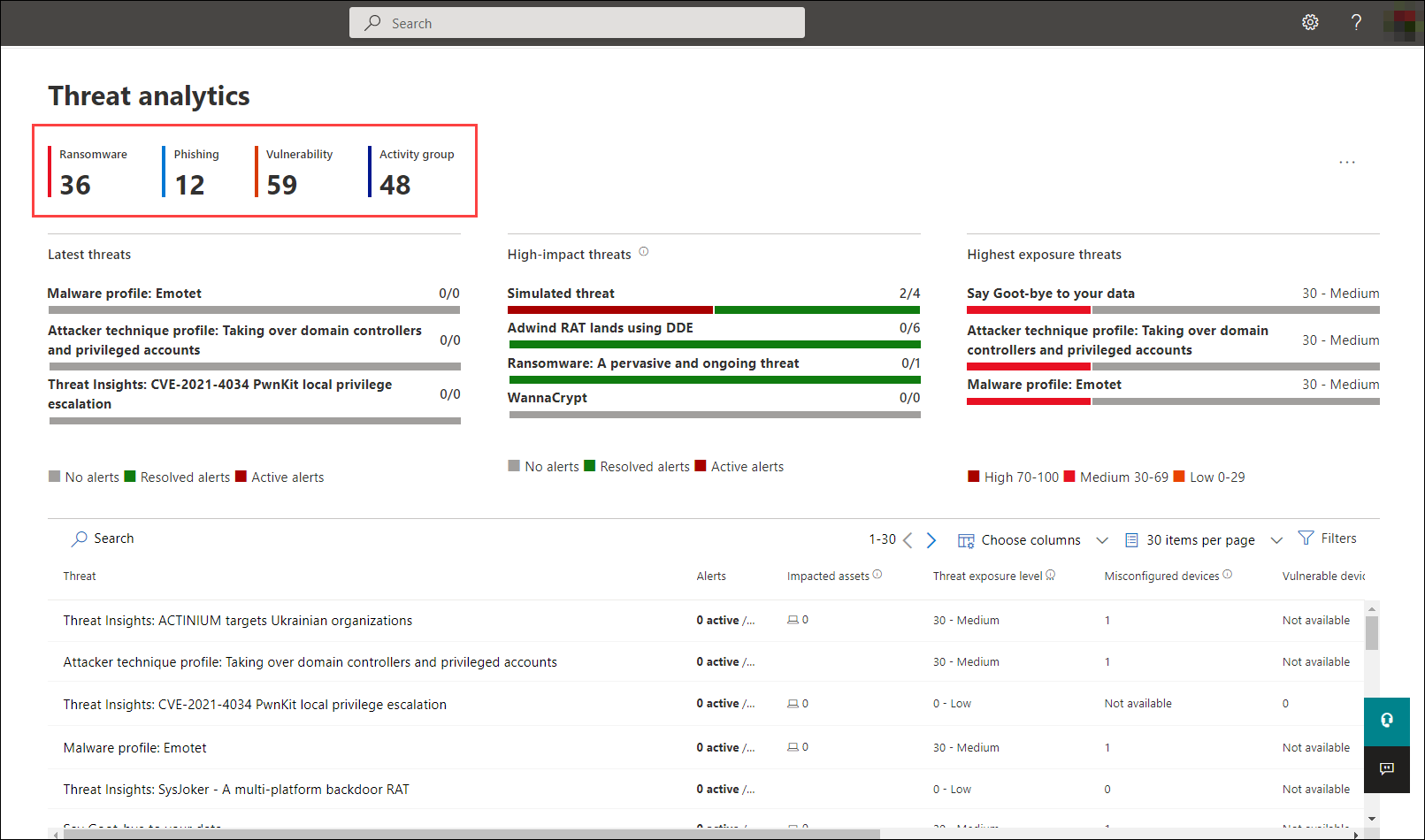1425x840 pixels.
Task: Sort by Misconfigured devices column header
Action: (x=1161, y=576)
